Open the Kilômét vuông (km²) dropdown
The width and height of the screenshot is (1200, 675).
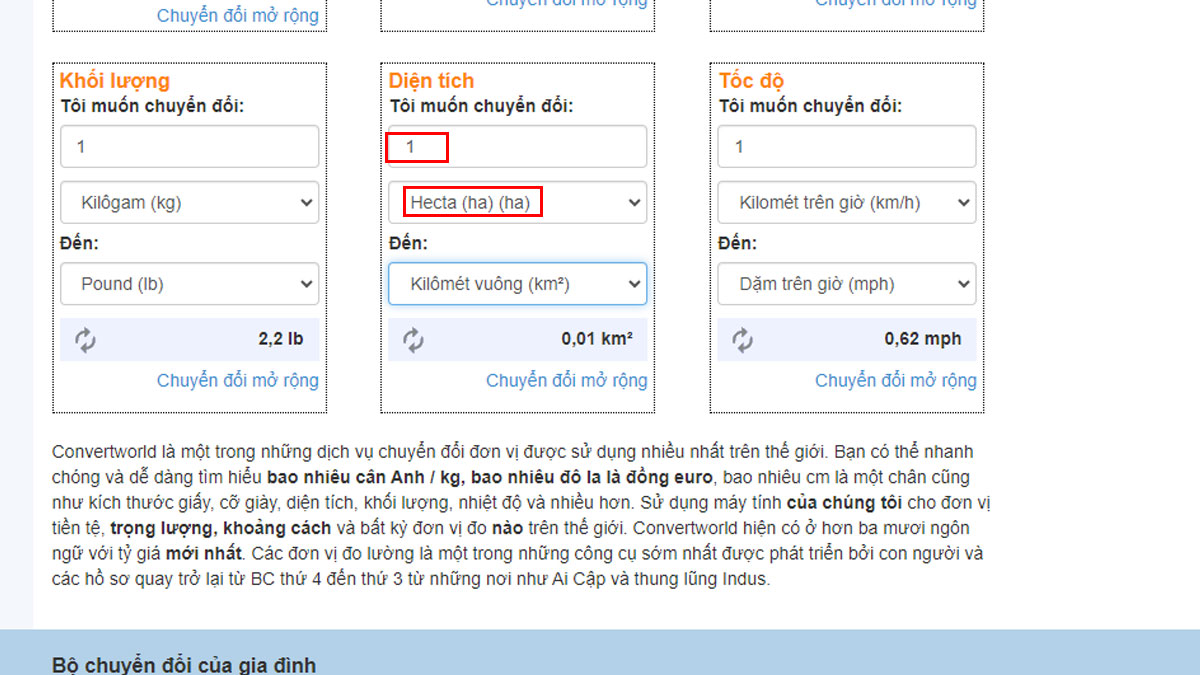pos(517,284)
